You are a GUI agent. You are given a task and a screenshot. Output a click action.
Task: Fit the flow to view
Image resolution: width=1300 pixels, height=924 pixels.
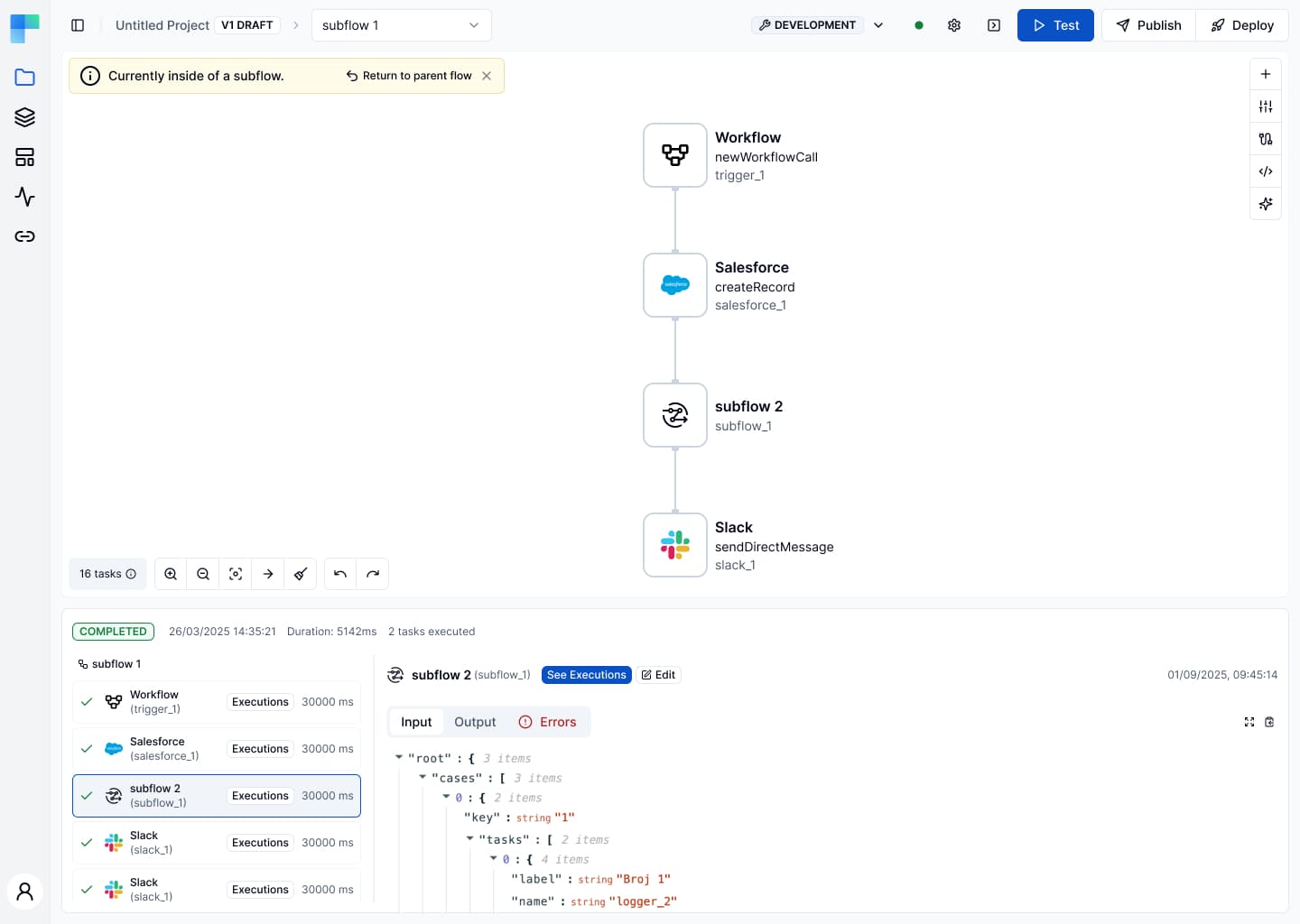click(x=236, y=574)
